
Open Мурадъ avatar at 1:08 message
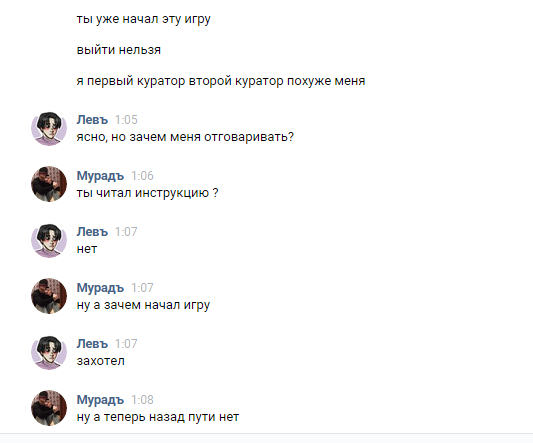49,408
